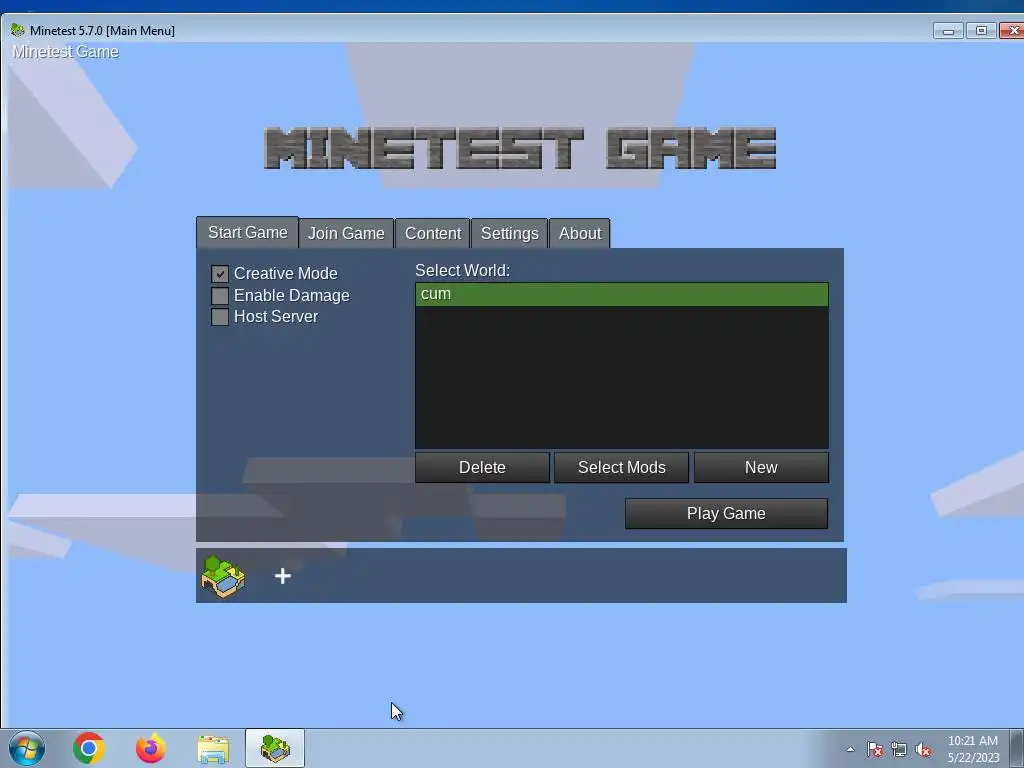Select the first world in the list
1024x768 pixels.
[x=622, y=295]
